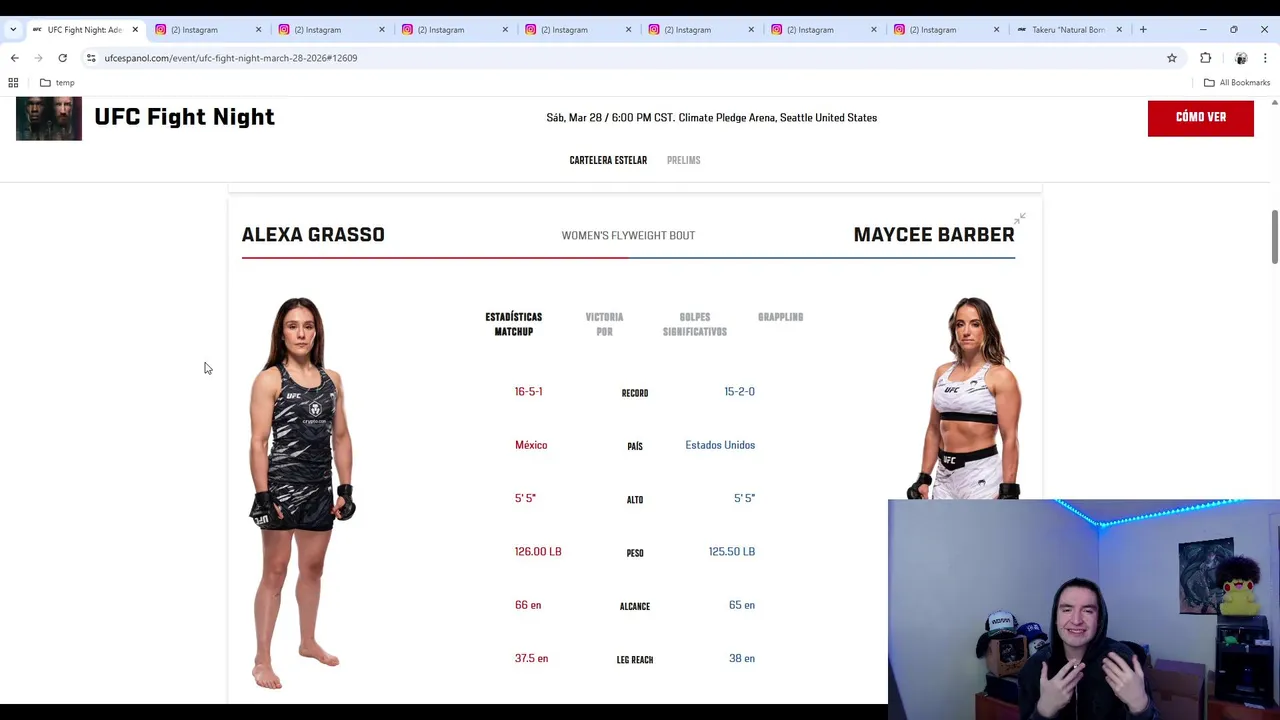The height and width of the screenshot is (720, 1280).
Task: Click Grasso's reach 66 en
Action: pos(528,605)
